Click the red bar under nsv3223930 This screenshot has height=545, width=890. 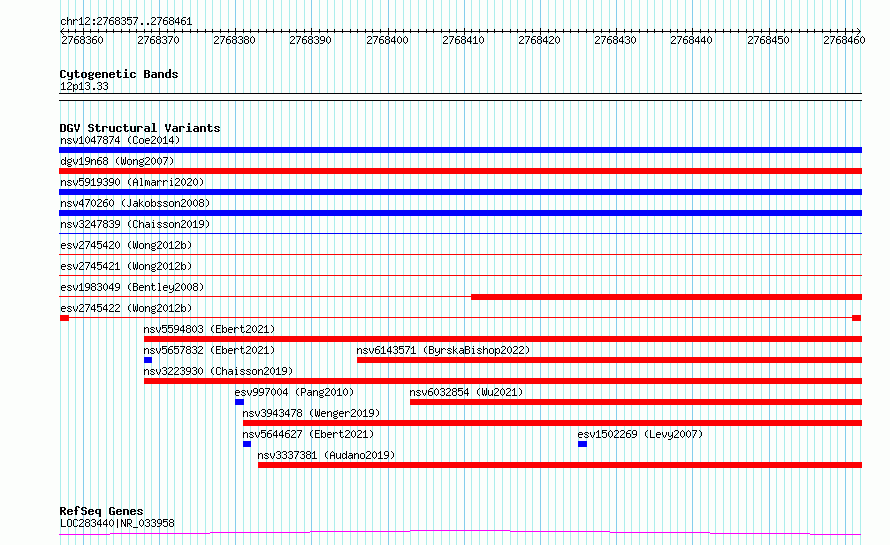(503, 381)
